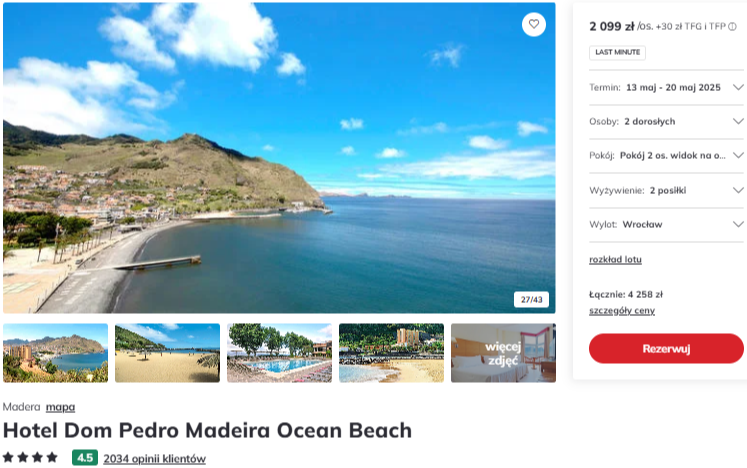Select the hotel shoreline thumbnail
Screen dimensions: 747x468
pyautogui.click(x=392, y=353)
